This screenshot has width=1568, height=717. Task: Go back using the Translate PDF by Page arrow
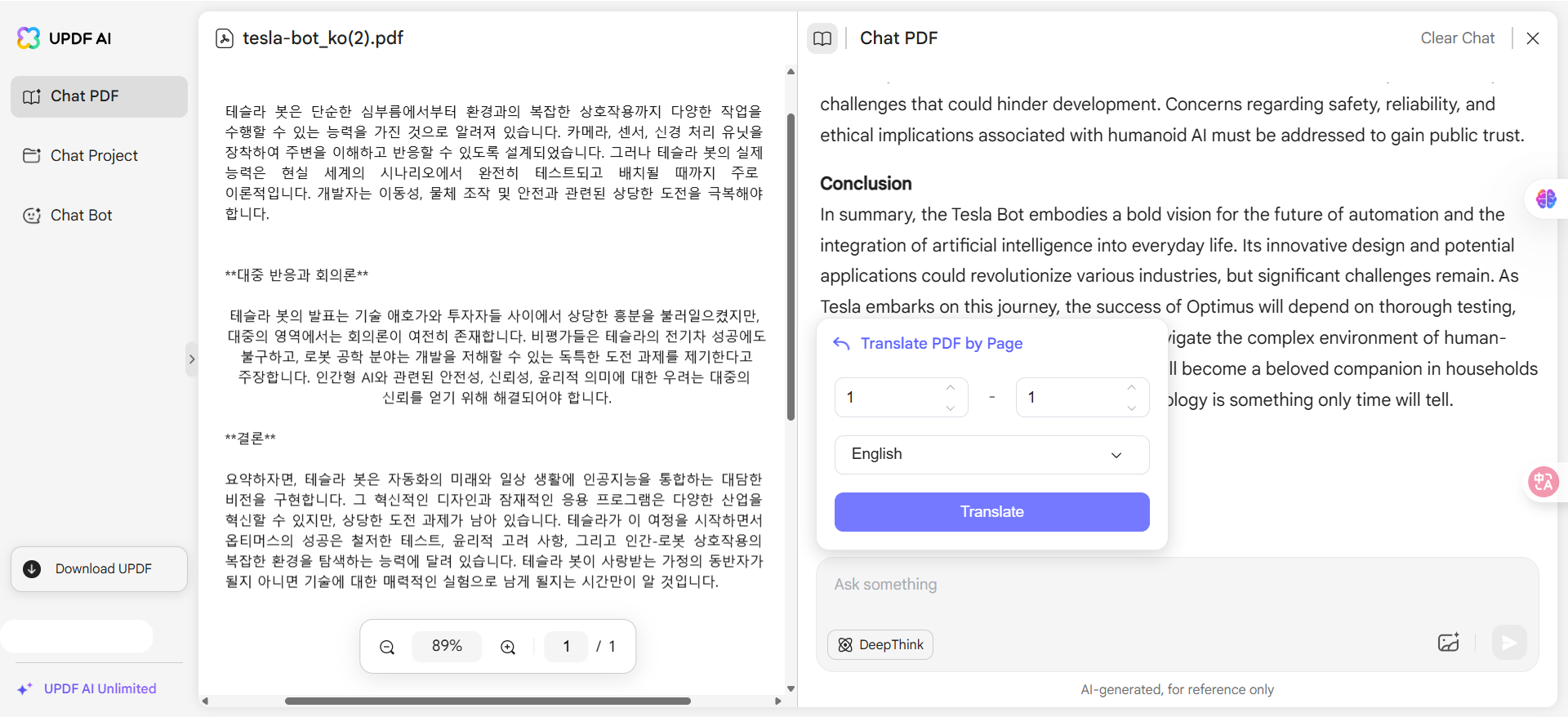[x=842, y=344]
